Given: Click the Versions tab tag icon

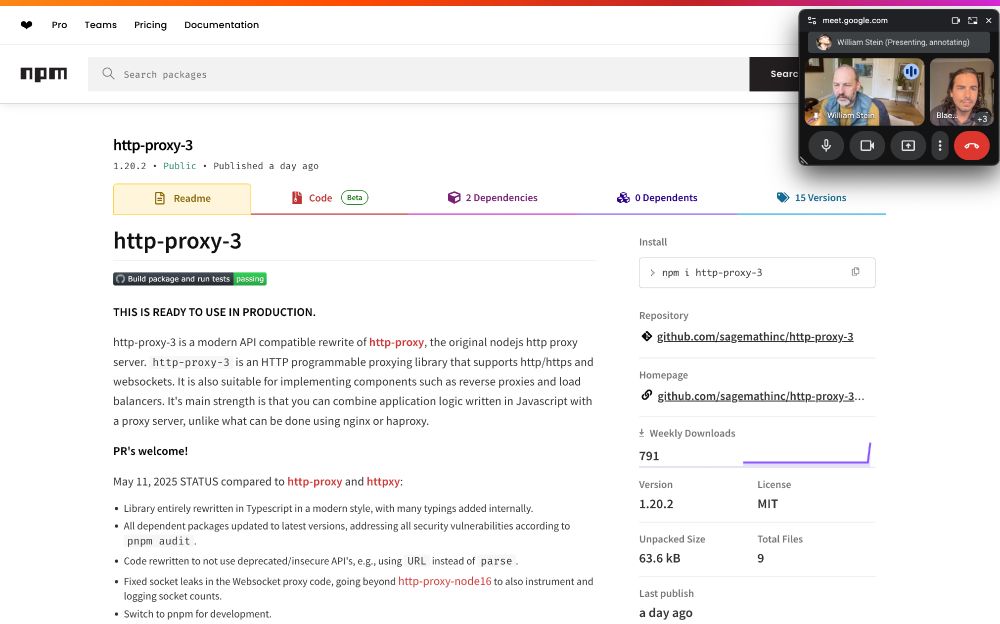Looking at the screenshot, I should click(x=783, y=198).
